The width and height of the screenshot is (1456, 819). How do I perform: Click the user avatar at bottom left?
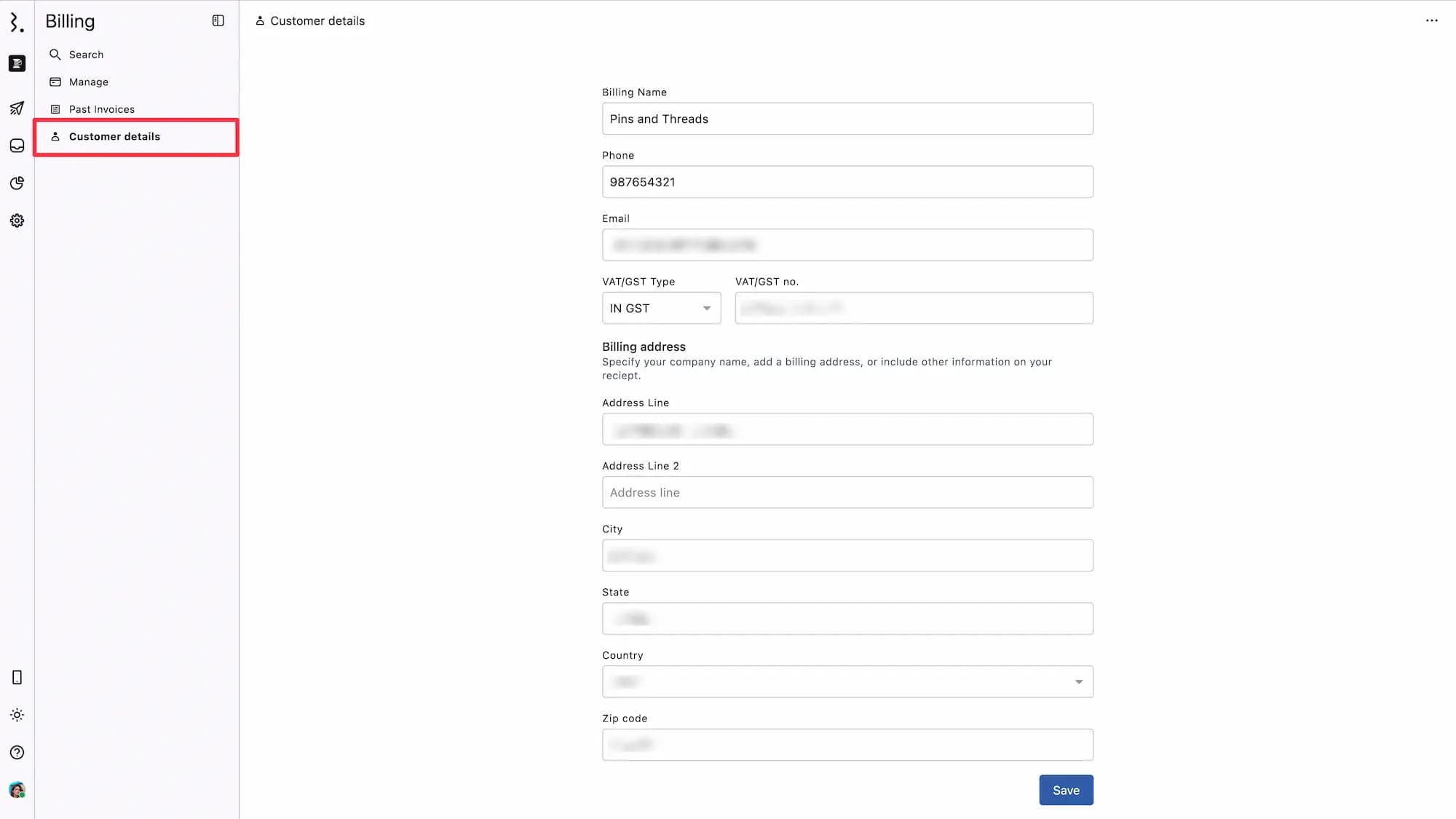click(x=17, y=790)
